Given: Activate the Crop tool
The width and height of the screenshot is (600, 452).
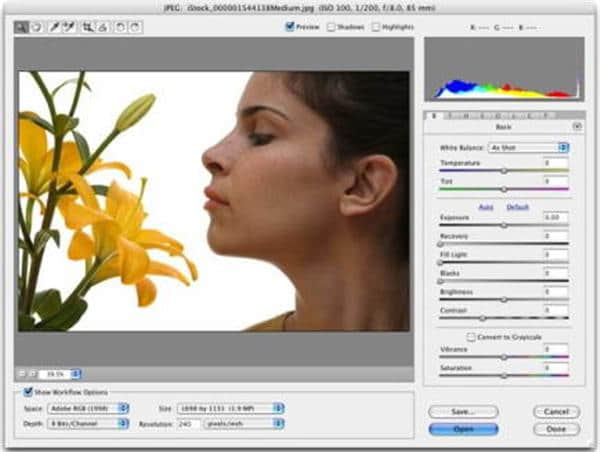Looking at the screenshot, I should pos(89,27).
